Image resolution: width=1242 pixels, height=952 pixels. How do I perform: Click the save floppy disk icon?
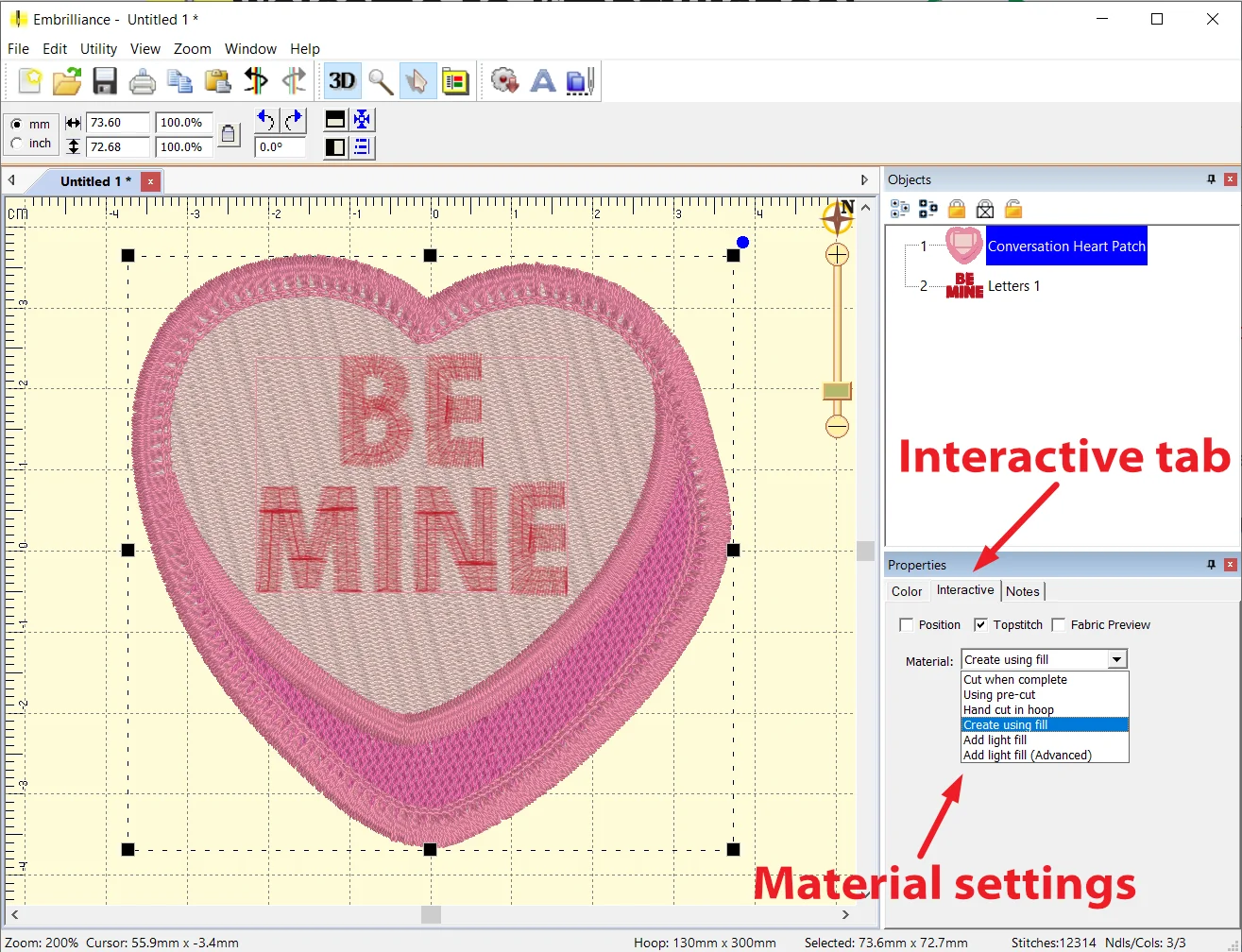point(105,81)
